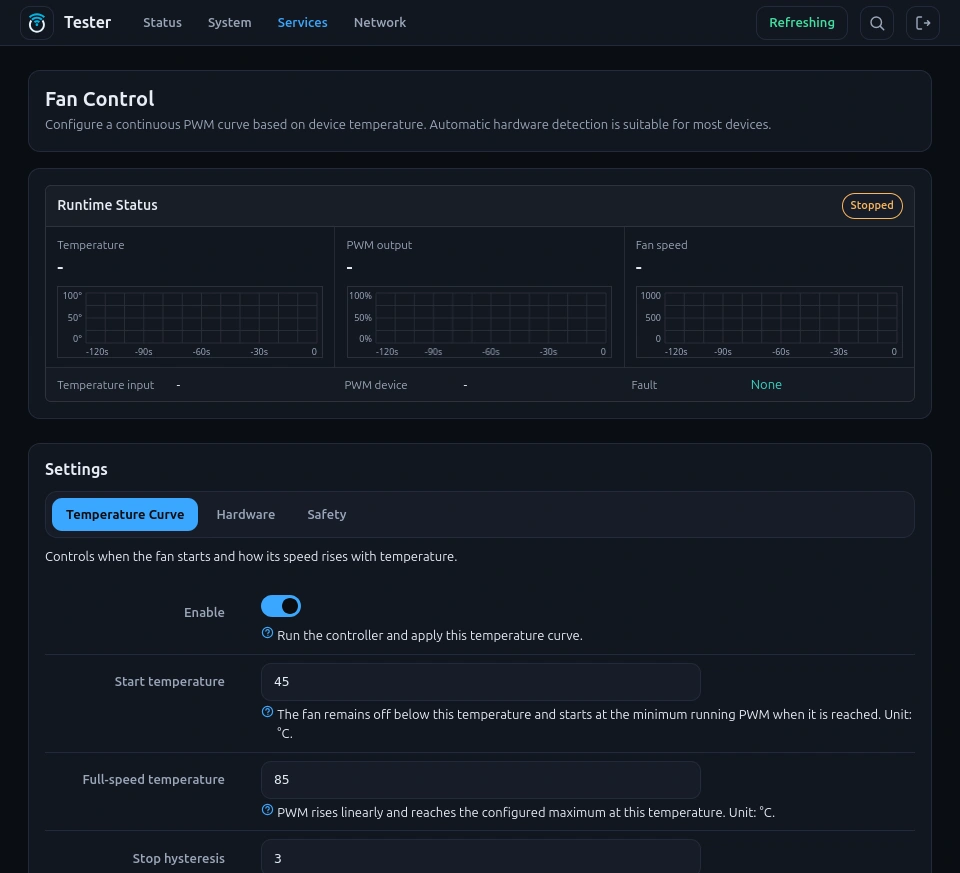Click the "Runtime Status" heading

coord(107,205)
